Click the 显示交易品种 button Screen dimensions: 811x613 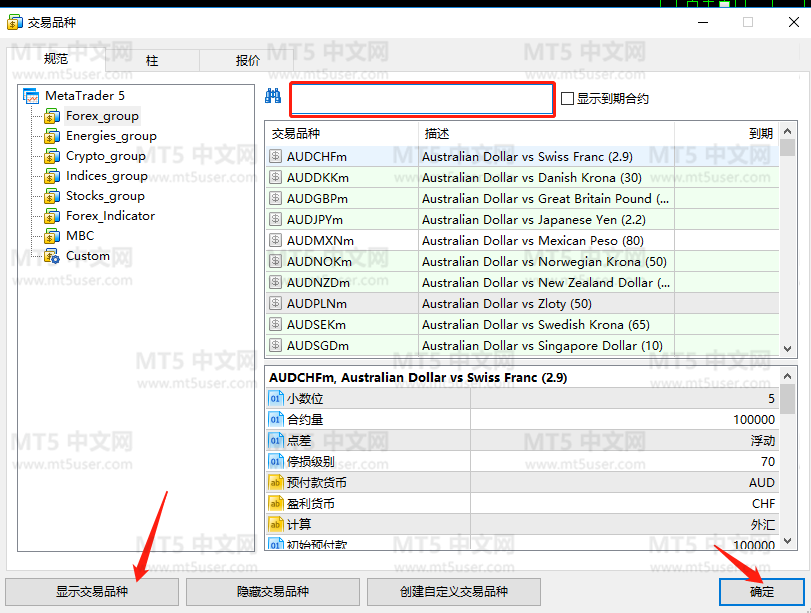click(x=92, y=592)
